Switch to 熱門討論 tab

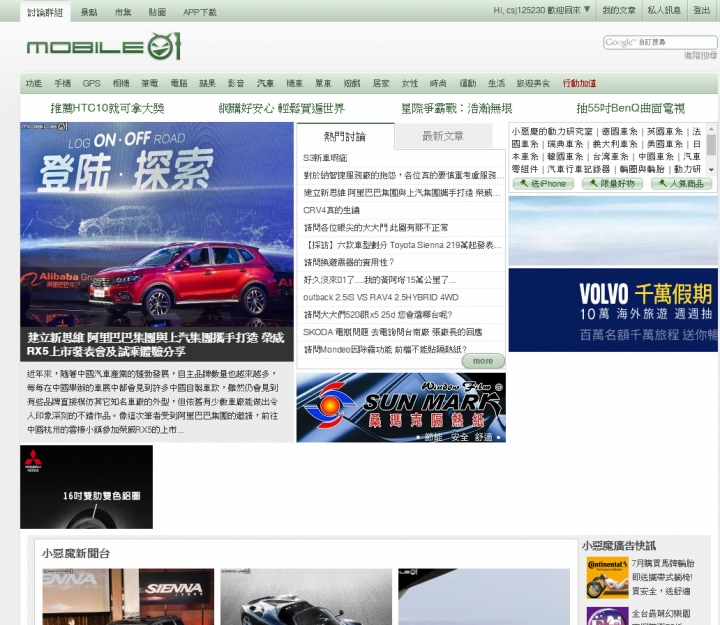pos(345,136)
